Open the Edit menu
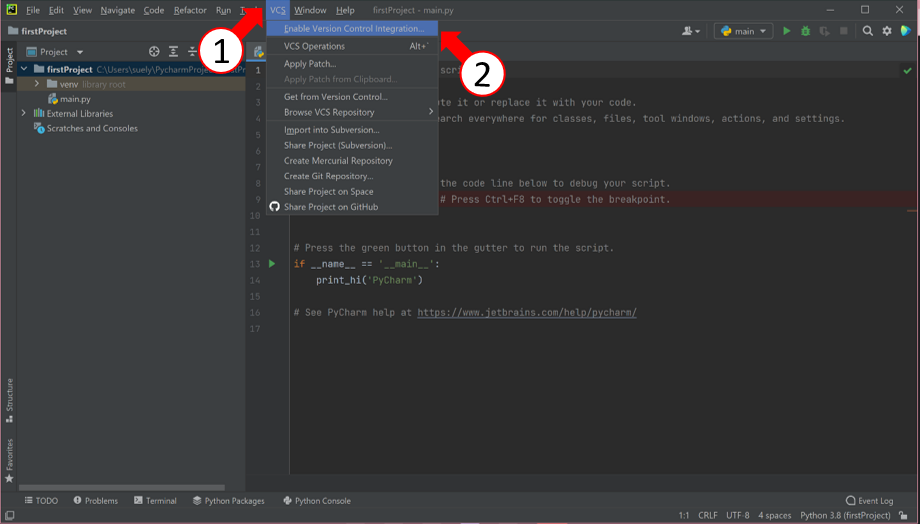The height and width of the screenshot is (524, 920). coord(56,10)
